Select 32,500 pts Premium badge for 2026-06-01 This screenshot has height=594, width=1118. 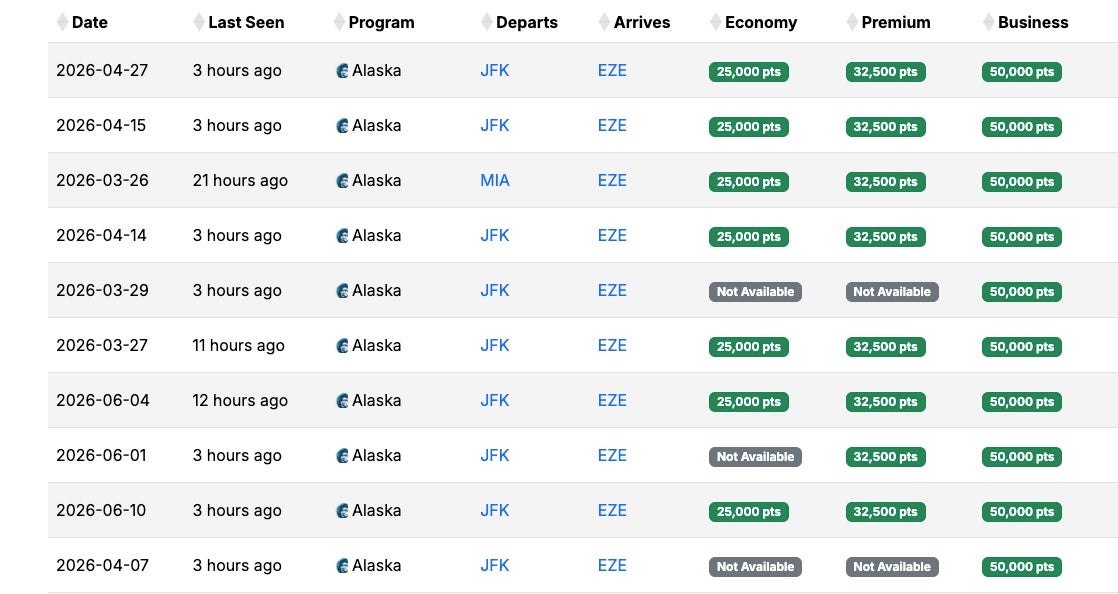coord(885,457)
